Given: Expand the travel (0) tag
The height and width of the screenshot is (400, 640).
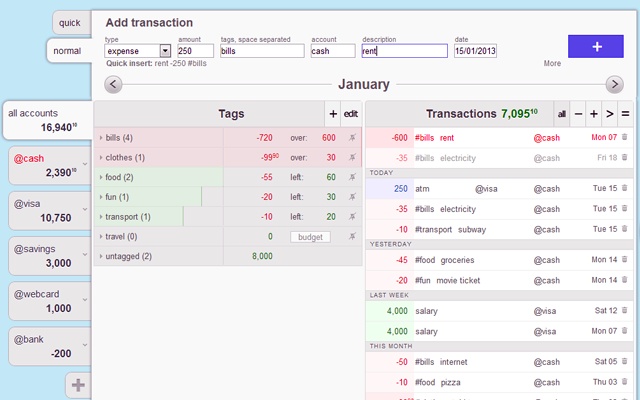Looking at the screenshot, I should coord(101,236).
